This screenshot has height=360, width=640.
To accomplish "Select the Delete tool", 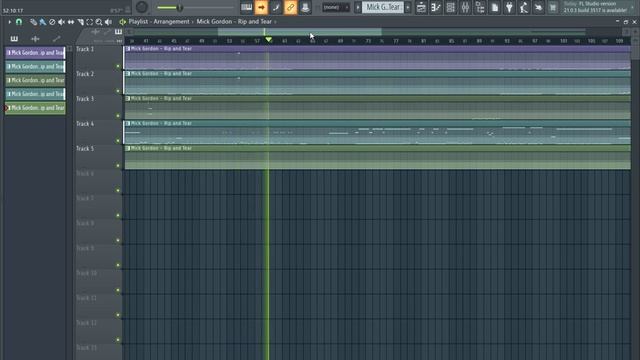I will coord(52,22).
